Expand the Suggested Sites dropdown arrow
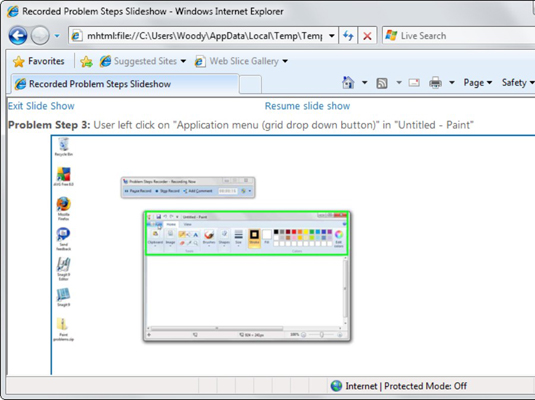 coord(183,61)
